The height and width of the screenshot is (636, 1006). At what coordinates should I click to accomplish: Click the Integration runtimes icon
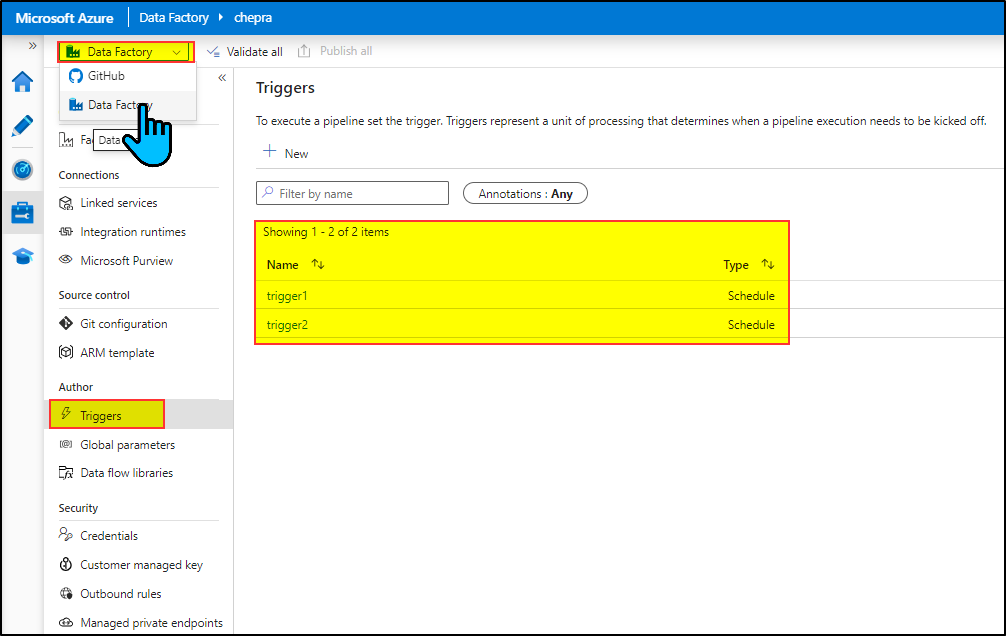[x=65, y=232]
